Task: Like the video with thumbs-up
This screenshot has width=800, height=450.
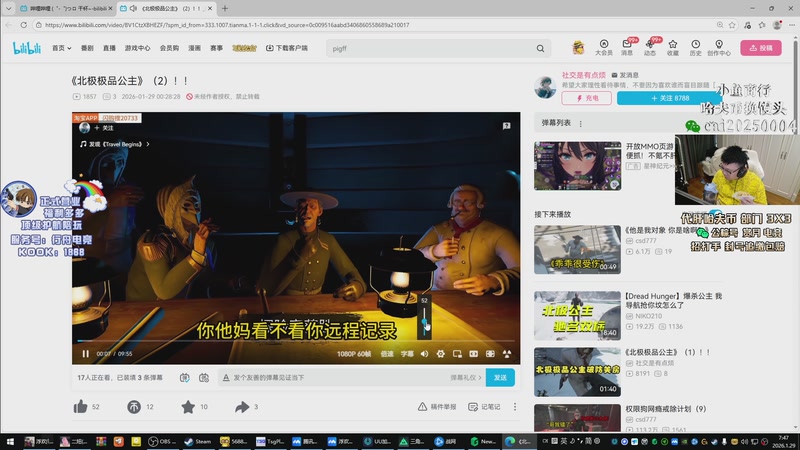Action: pyautogui.click(x=81, y=407)
